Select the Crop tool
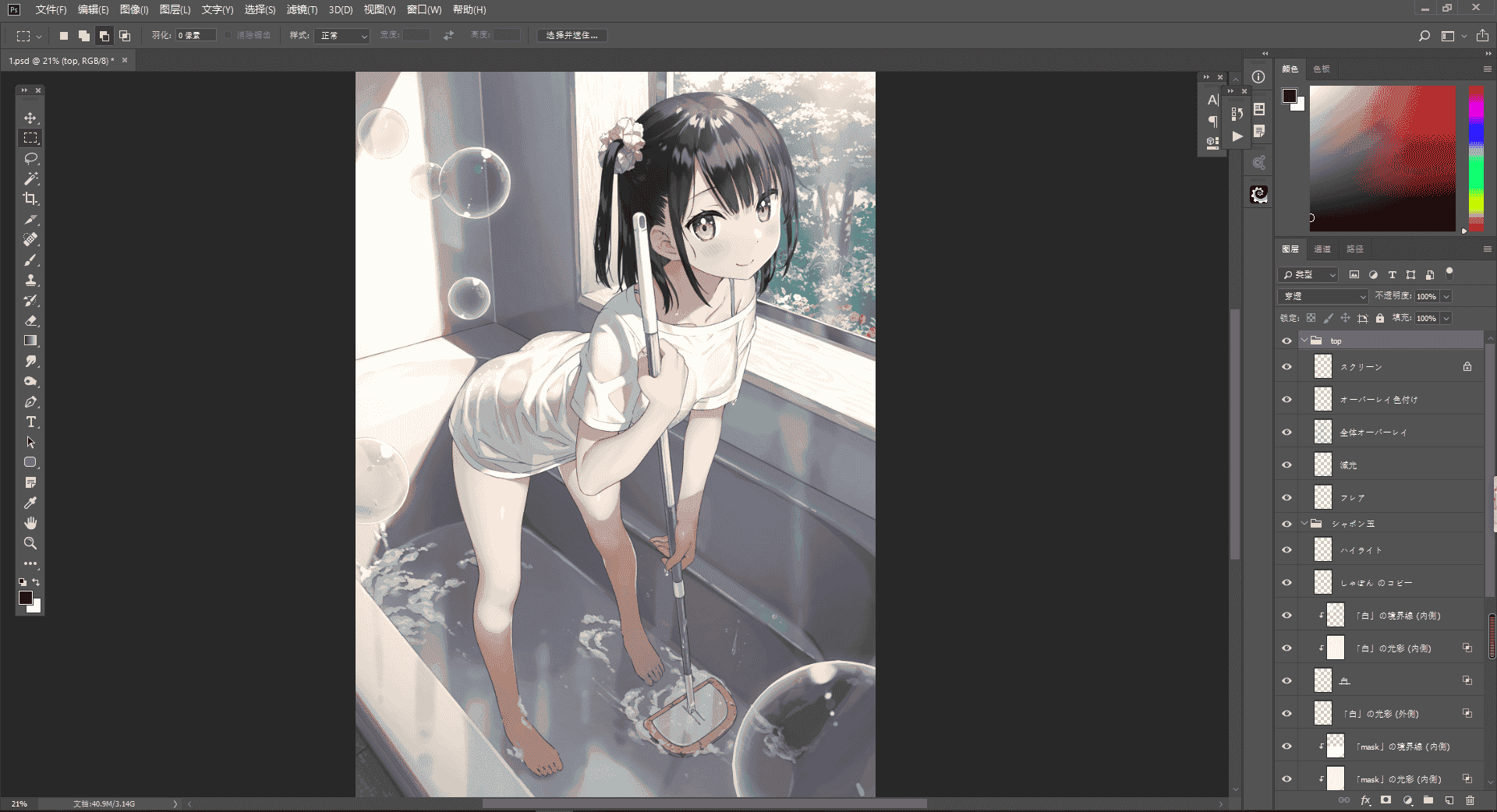Image resolution: width=1497 pixels, height=812 pixels. pos(30,199)
